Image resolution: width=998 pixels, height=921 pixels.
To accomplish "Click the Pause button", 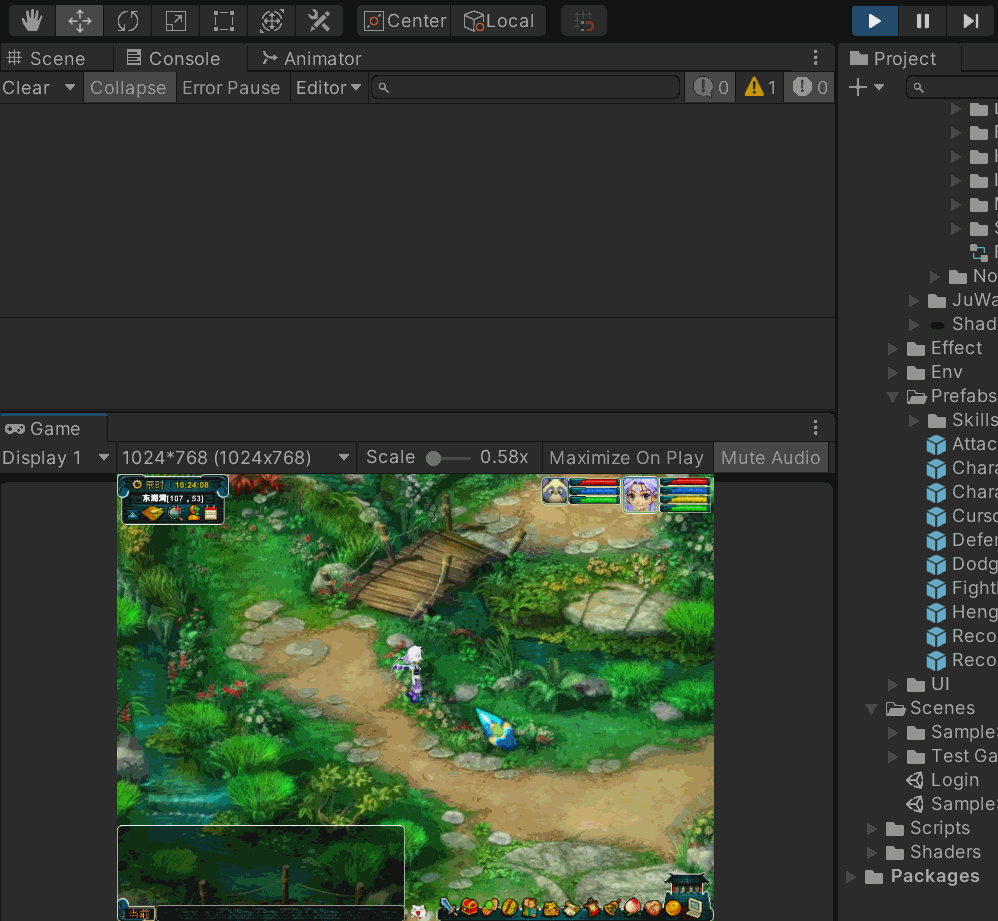I will 923,21.
